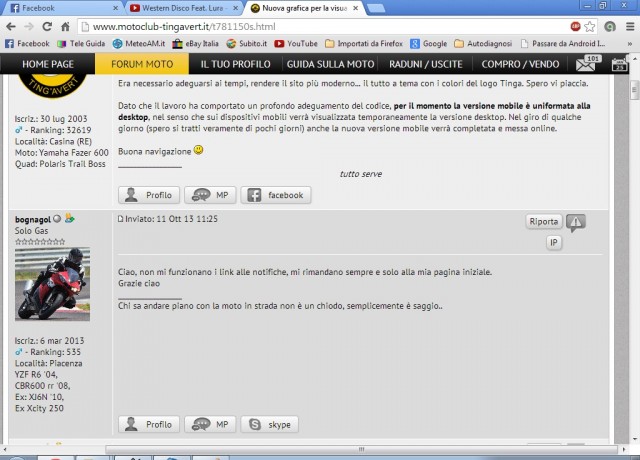
Task: Click the facebook button under the first post
Action: [276, 195]
